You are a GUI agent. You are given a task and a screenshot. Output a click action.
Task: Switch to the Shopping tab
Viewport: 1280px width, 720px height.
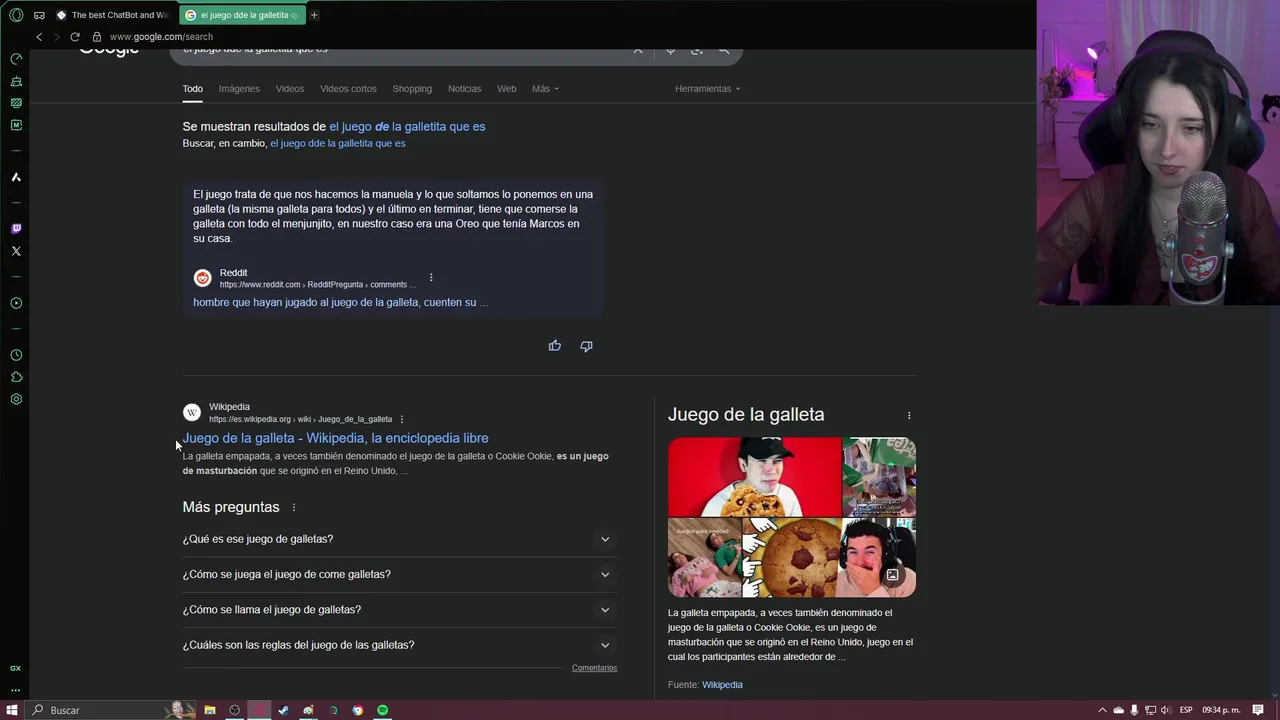(x=412, y=89)
